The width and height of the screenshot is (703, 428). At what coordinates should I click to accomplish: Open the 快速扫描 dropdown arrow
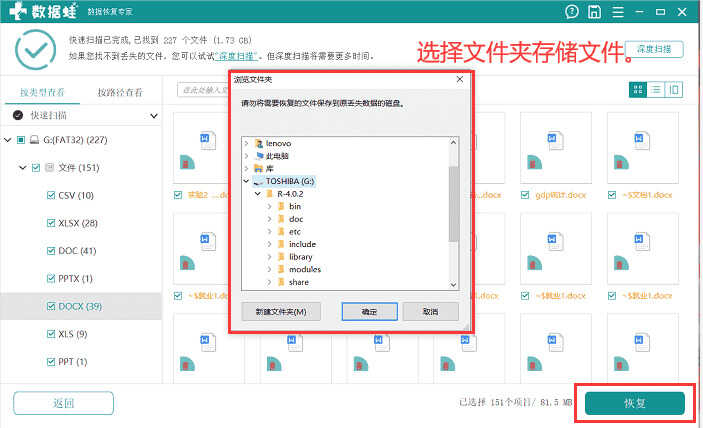point(154,116)
